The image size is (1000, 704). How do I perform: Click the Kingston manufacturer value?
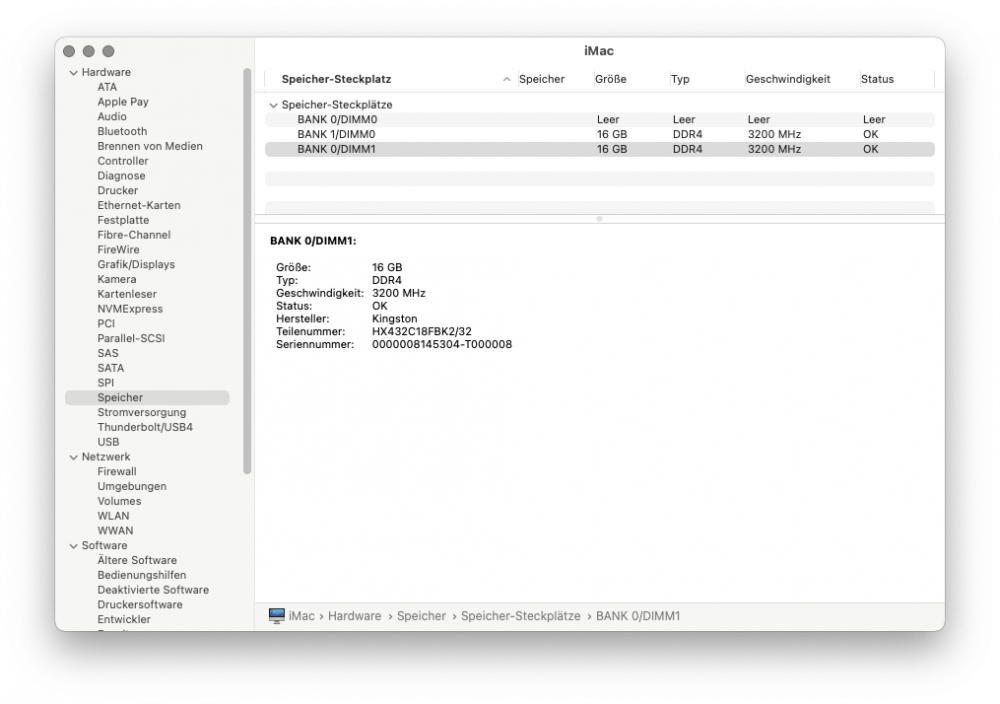coord(394,319)
